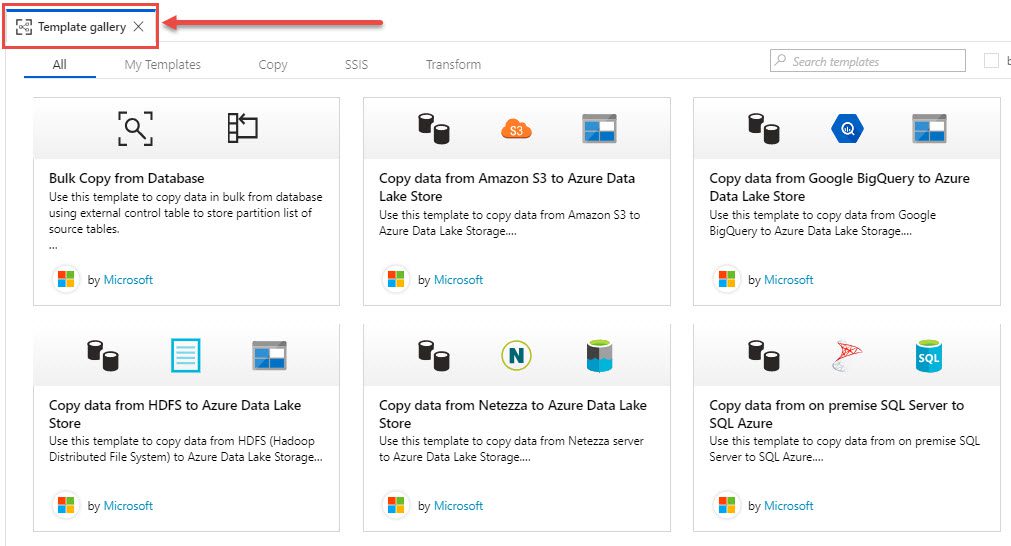Viewport: 1011px width, 546px height.
Task: Click Microsoft link in Netezza card
Action: [x=458, y=506]
